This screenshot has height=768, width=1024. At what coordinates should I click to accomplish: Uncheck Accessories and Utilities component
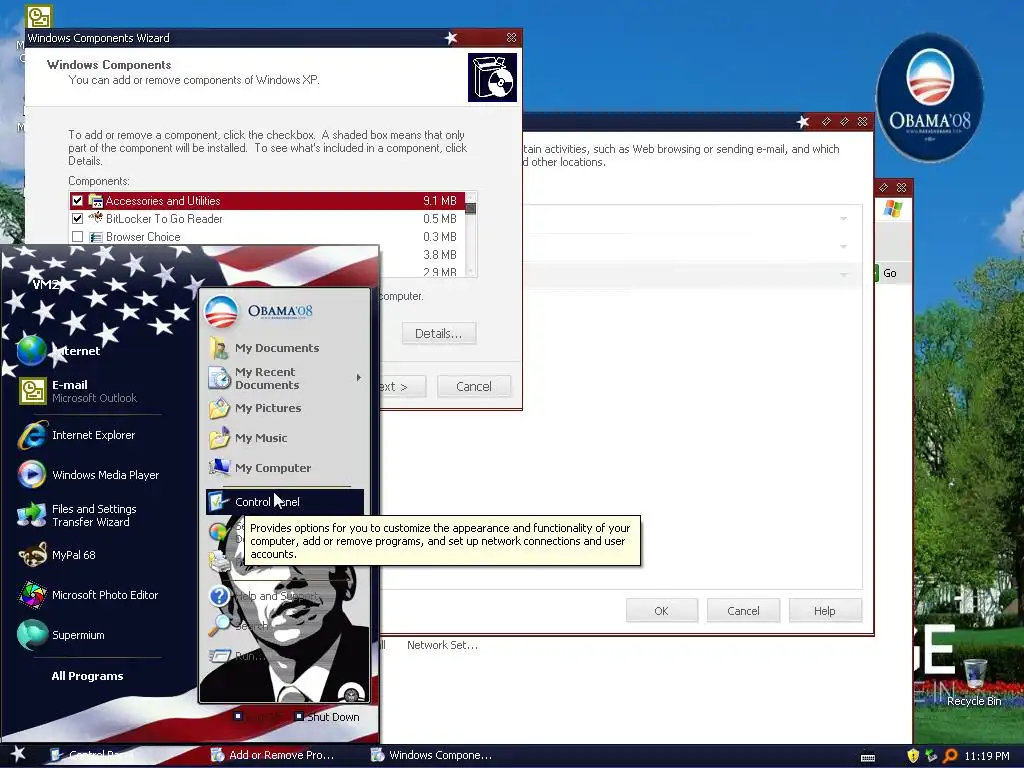pyautogui.click(x=77, y=200)
